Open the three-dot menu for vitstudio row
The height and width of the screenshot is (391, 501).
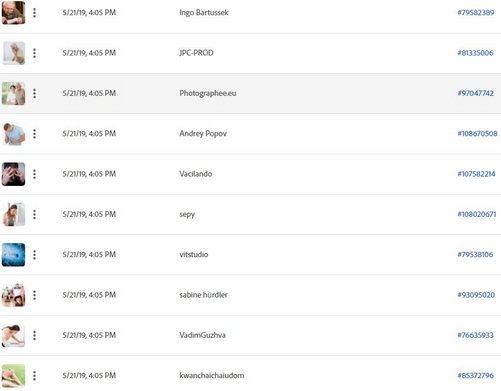tap(34, 255)
